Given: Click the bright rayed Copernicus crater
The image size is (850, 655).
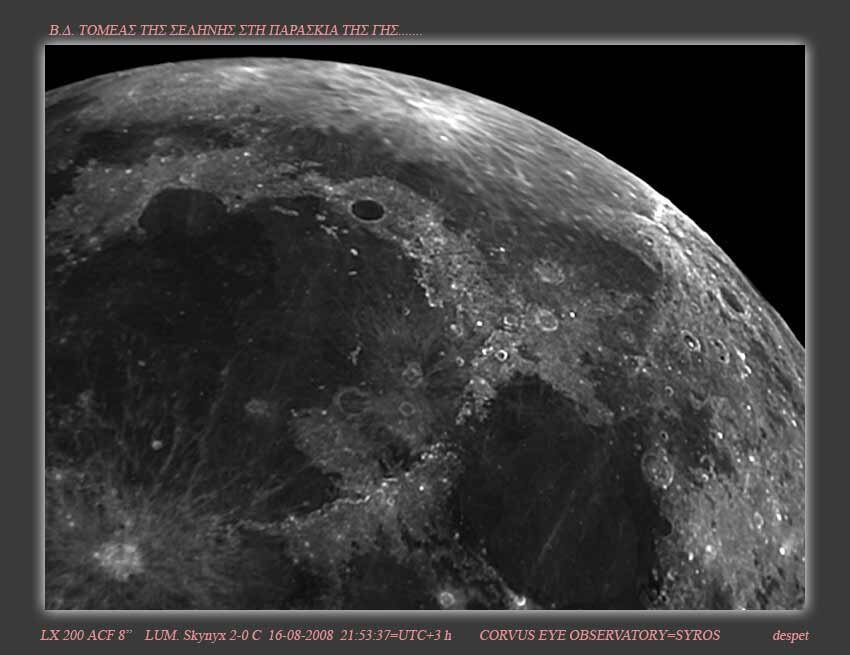Looking at the screenshot, I should pos(122,557).
